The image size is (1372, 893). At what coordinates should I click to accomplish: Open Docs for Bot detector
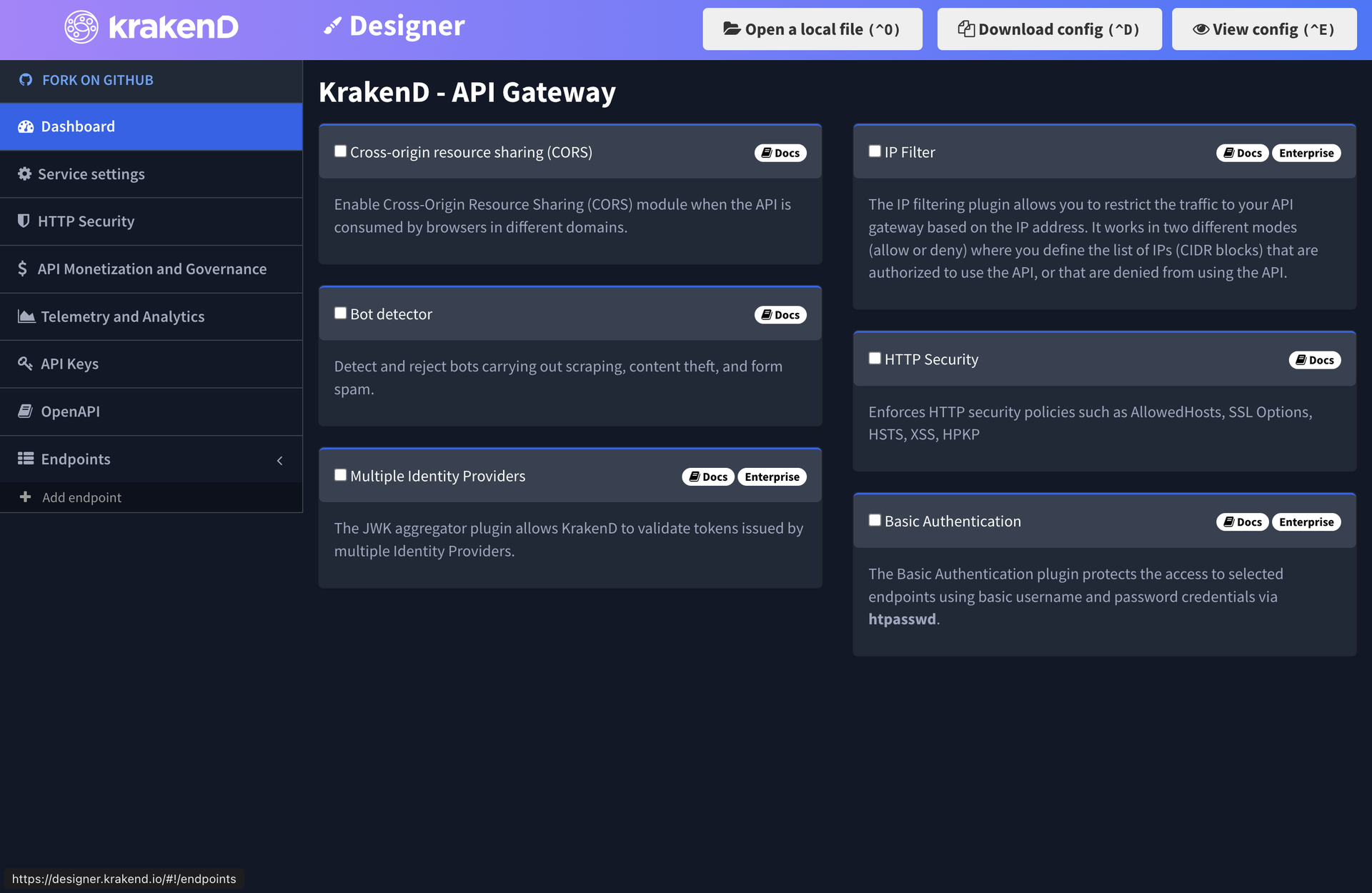[x=780, y=315]
